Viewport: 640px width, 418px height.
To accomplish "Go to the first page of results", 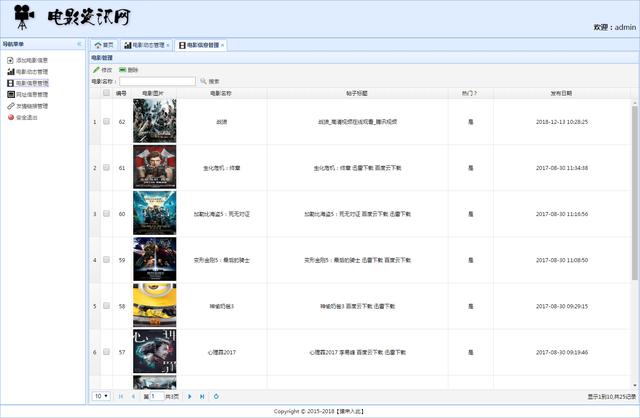I will point(121,396).
